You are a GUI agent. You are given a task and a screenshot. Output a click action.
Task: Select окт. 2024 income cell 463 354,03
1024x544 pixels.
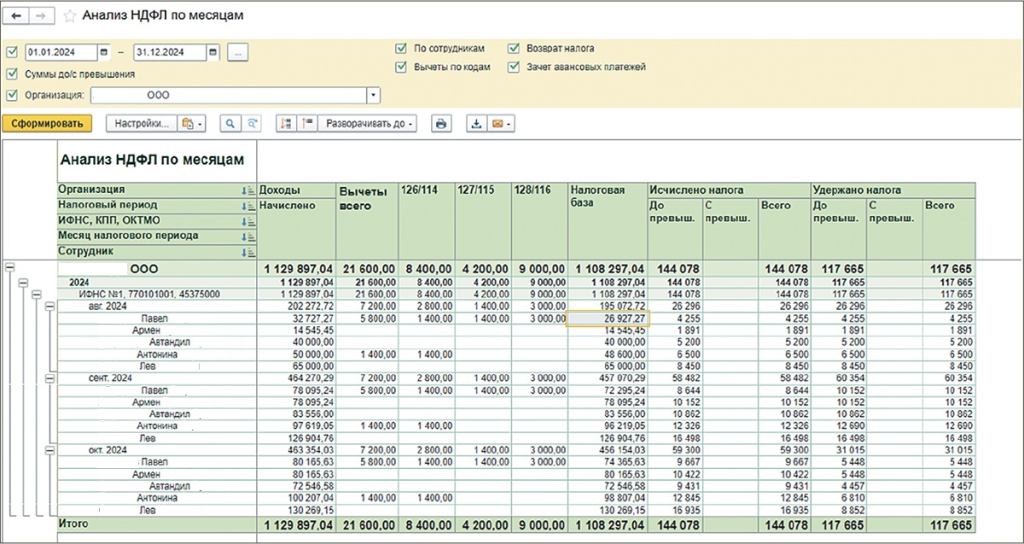[x=296, y=450]
